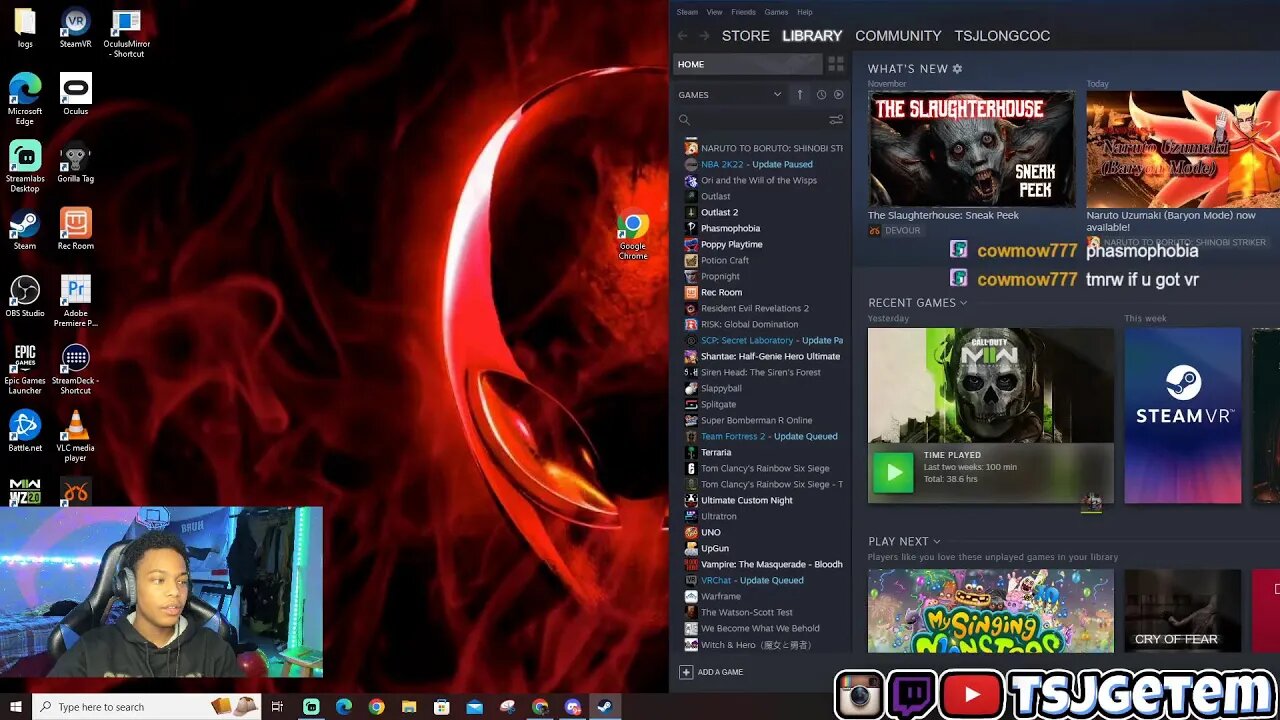Toggle collections grid view in library
Image resolution: width=1280 pixels, height=720 pixels.
836,64
